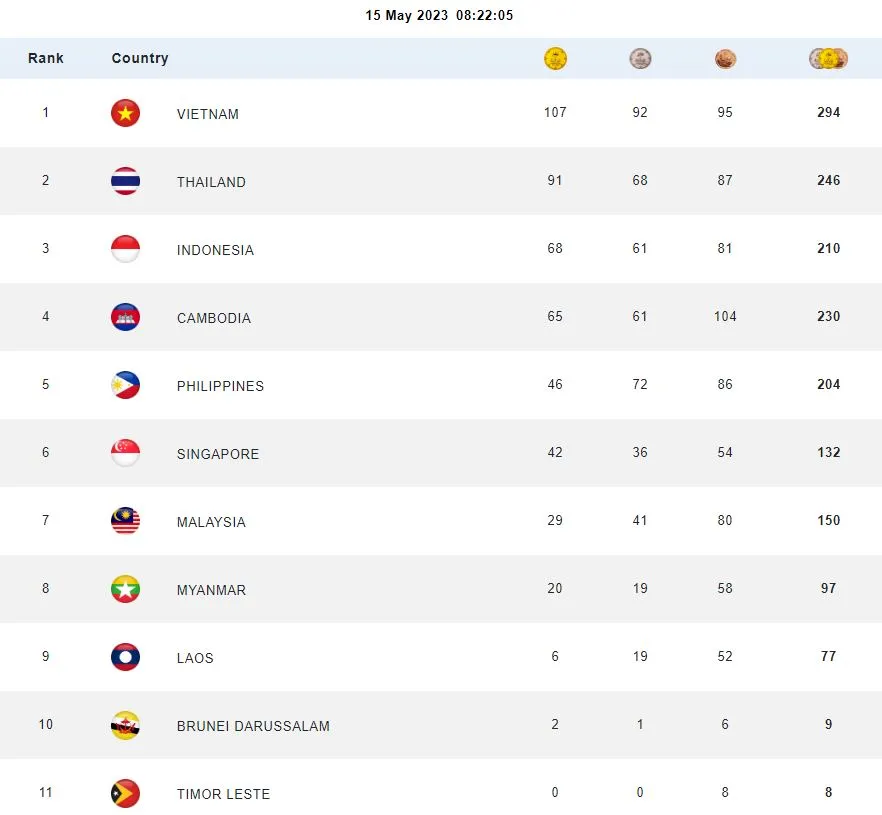
Task: Open the VIETNAM country link
Action: coord(208,114)
